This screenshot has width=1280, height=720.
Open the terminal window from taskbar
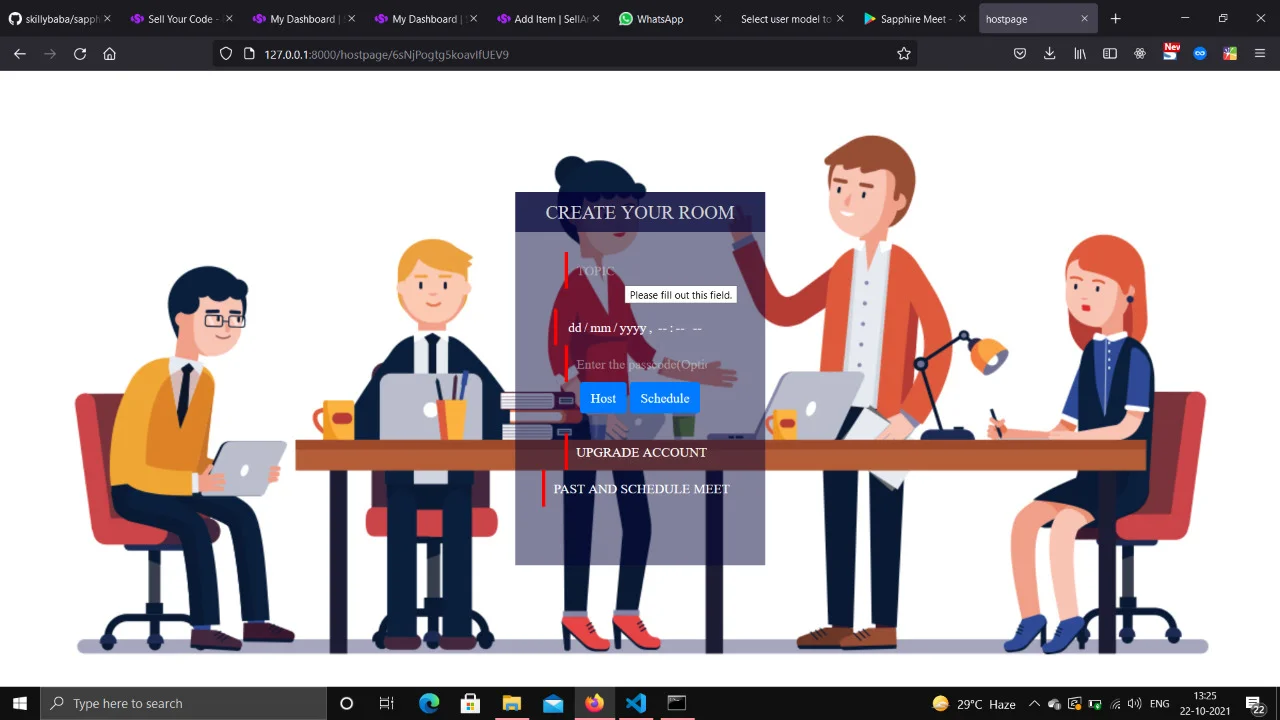pos(676,703)
